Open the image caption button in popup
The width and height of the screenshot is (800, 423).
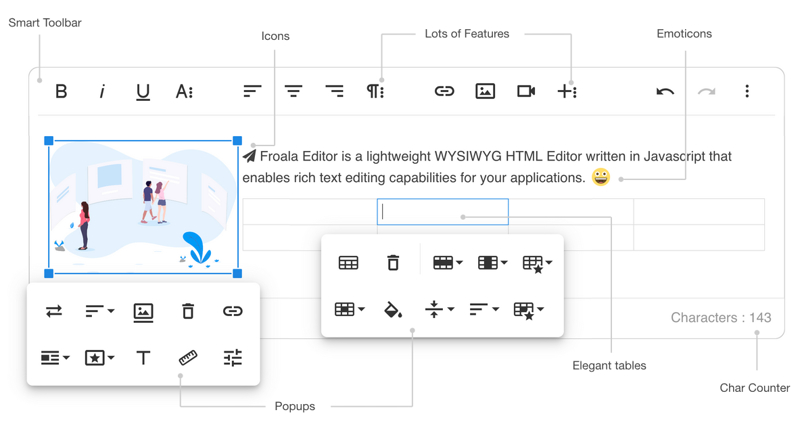pos(143,312)
